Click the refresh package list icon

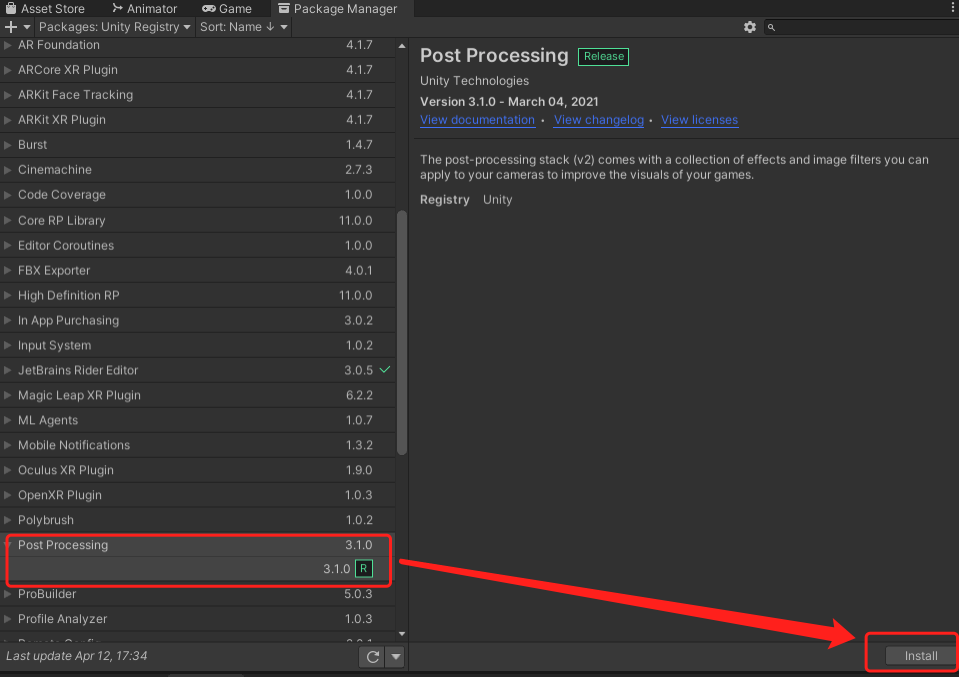tap(372, 657)
